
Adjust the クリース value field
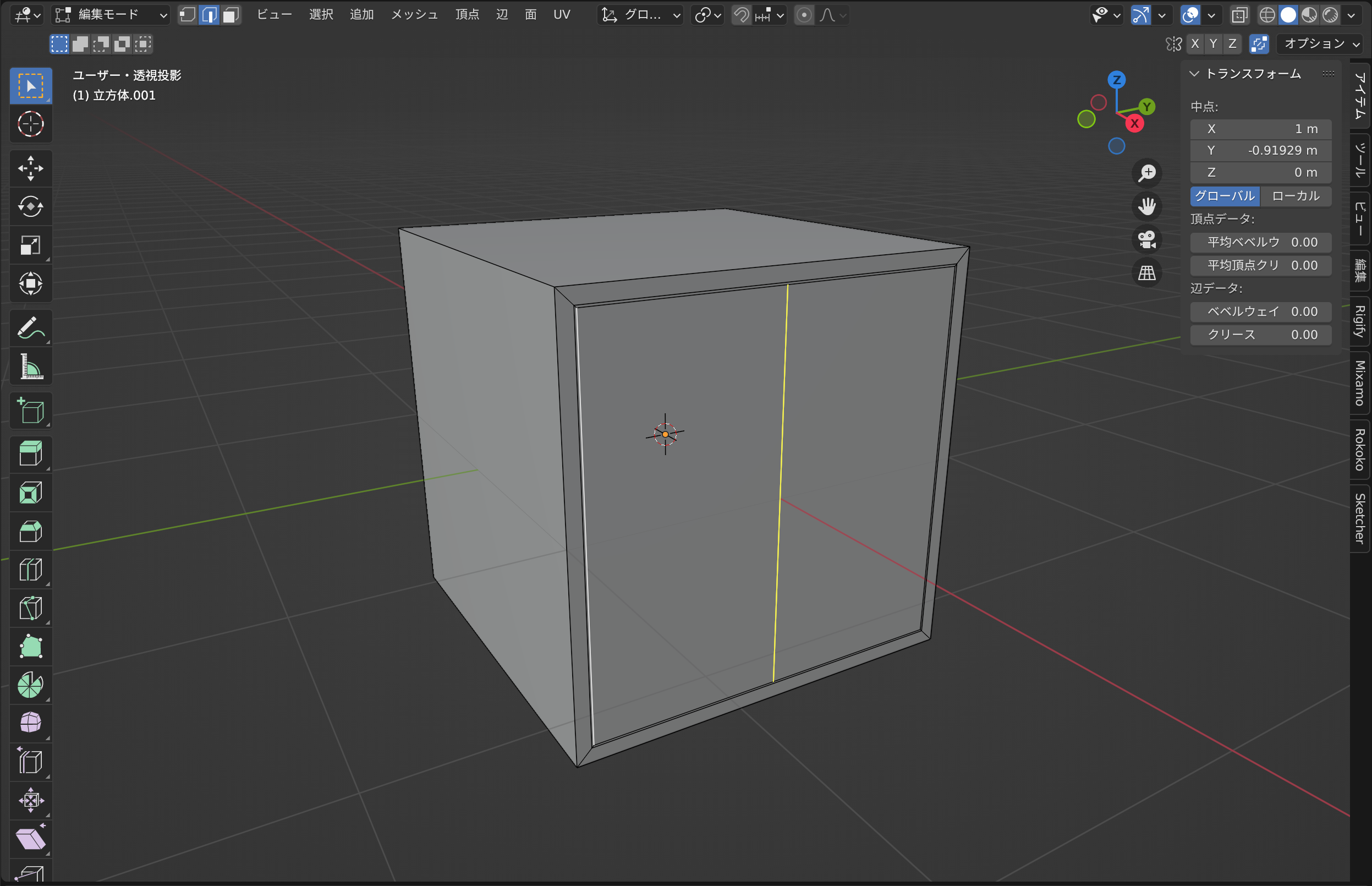[1261, 334]
